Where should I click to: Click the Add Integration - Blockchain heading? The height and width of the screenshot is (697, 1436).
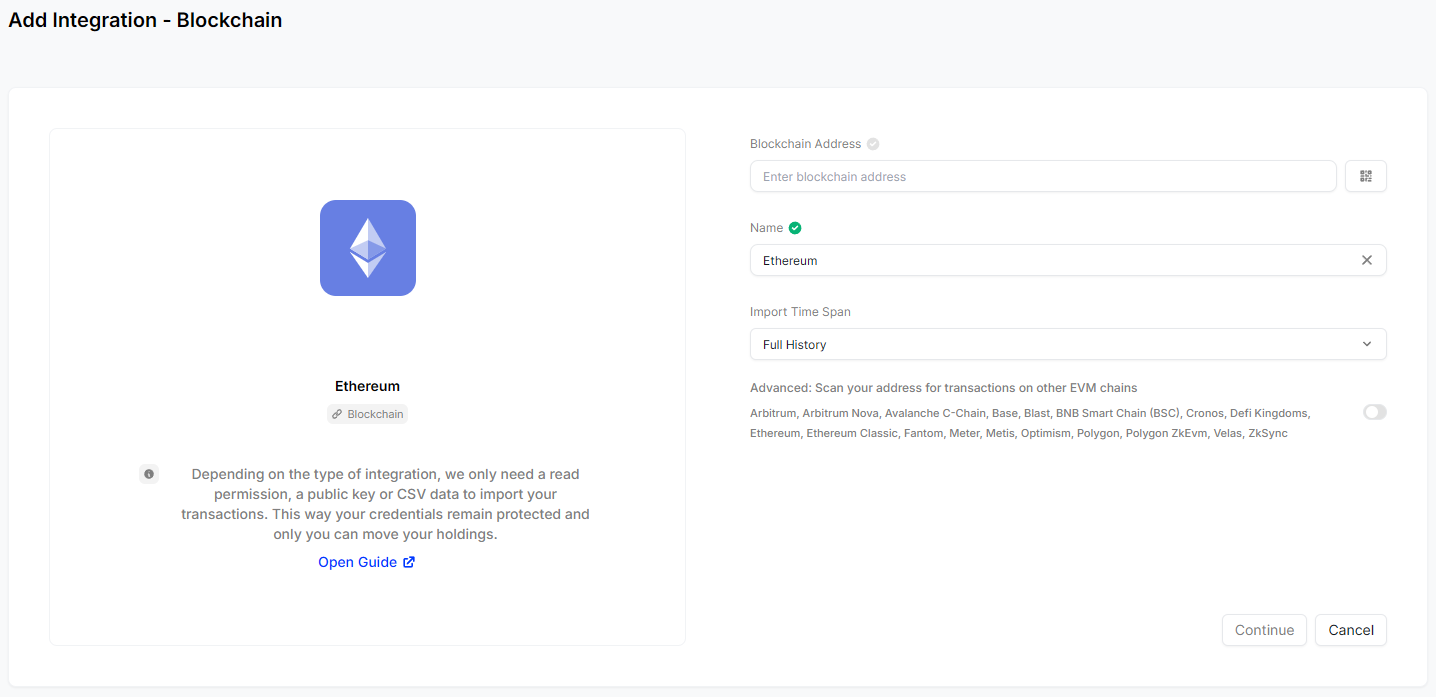[144, 19]
